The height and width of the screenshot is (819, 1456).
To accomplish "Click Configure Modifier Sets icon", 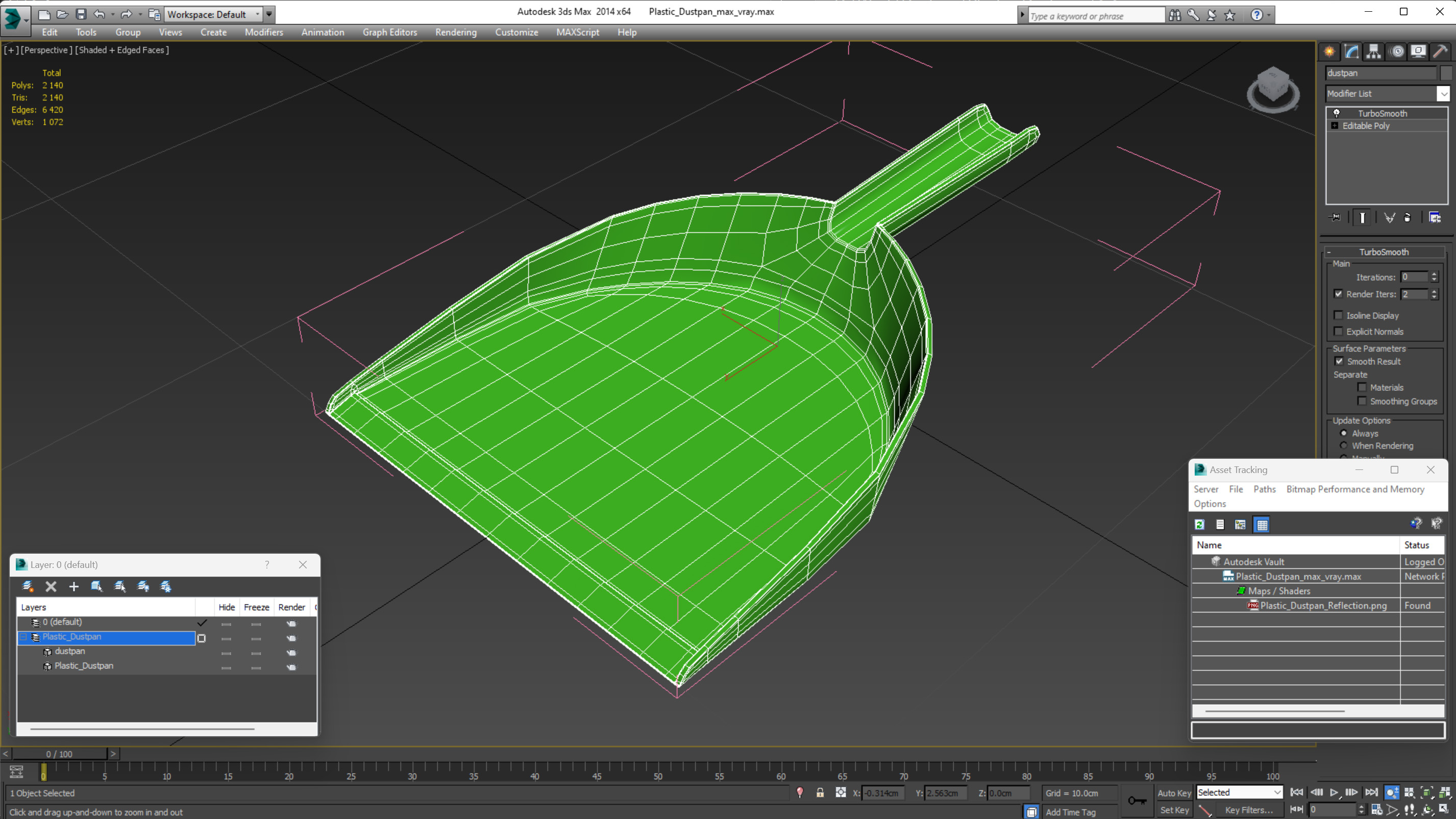I will [1435, 217].
